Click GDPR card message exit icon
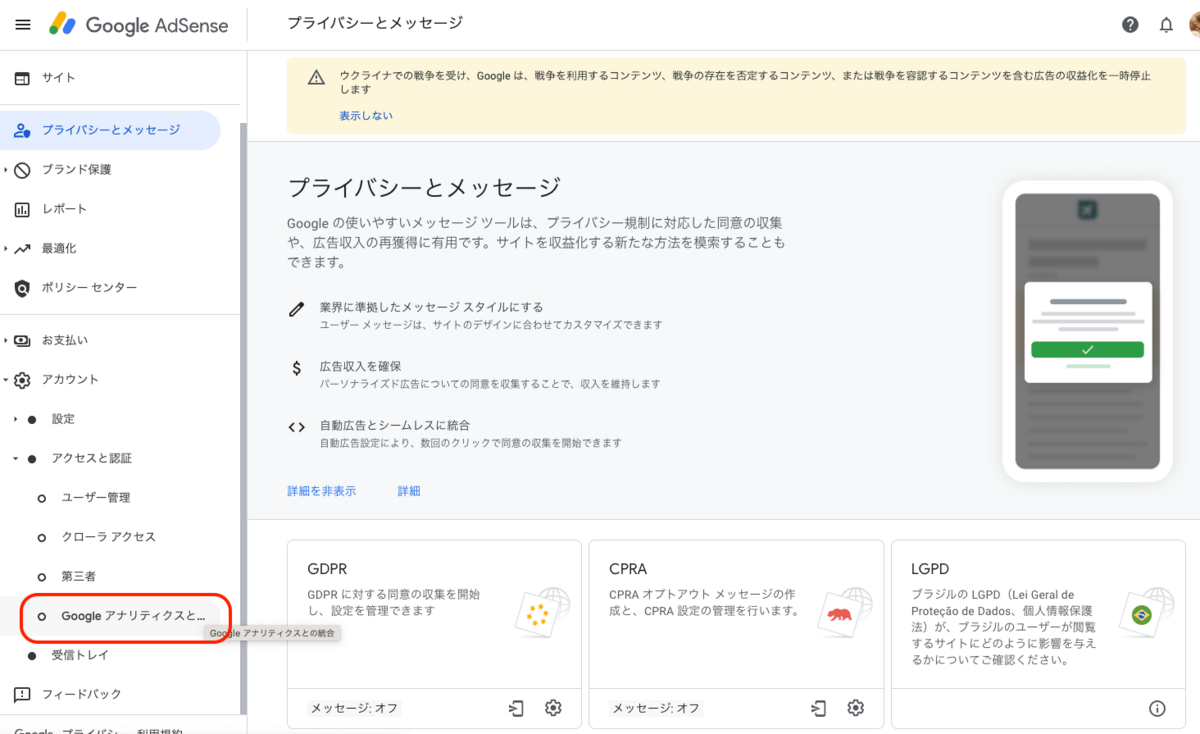The height and width of the screenshot is (734, 1200). (516, 708)
